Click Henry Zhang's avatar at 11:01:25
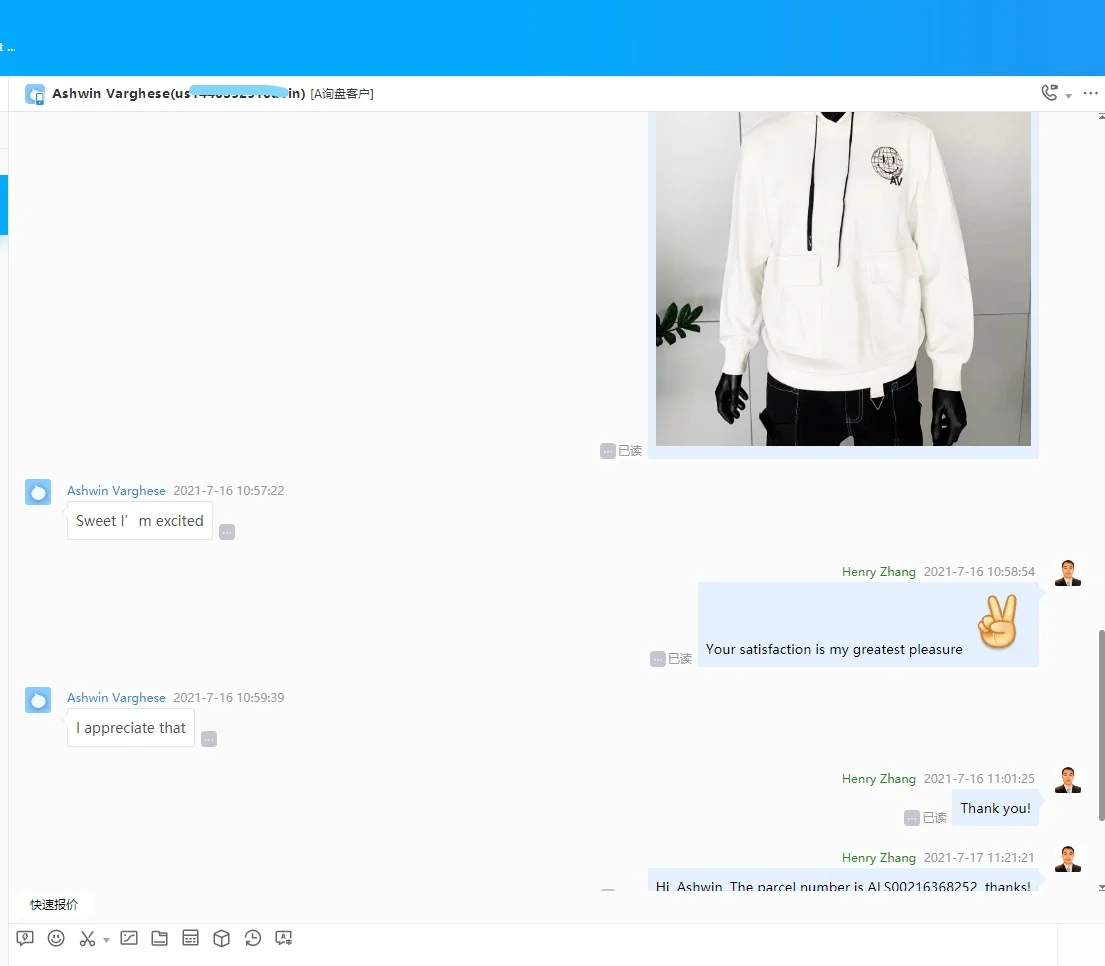The width and height of the screenshot is (1105, 966). (x=1068, y=780)
